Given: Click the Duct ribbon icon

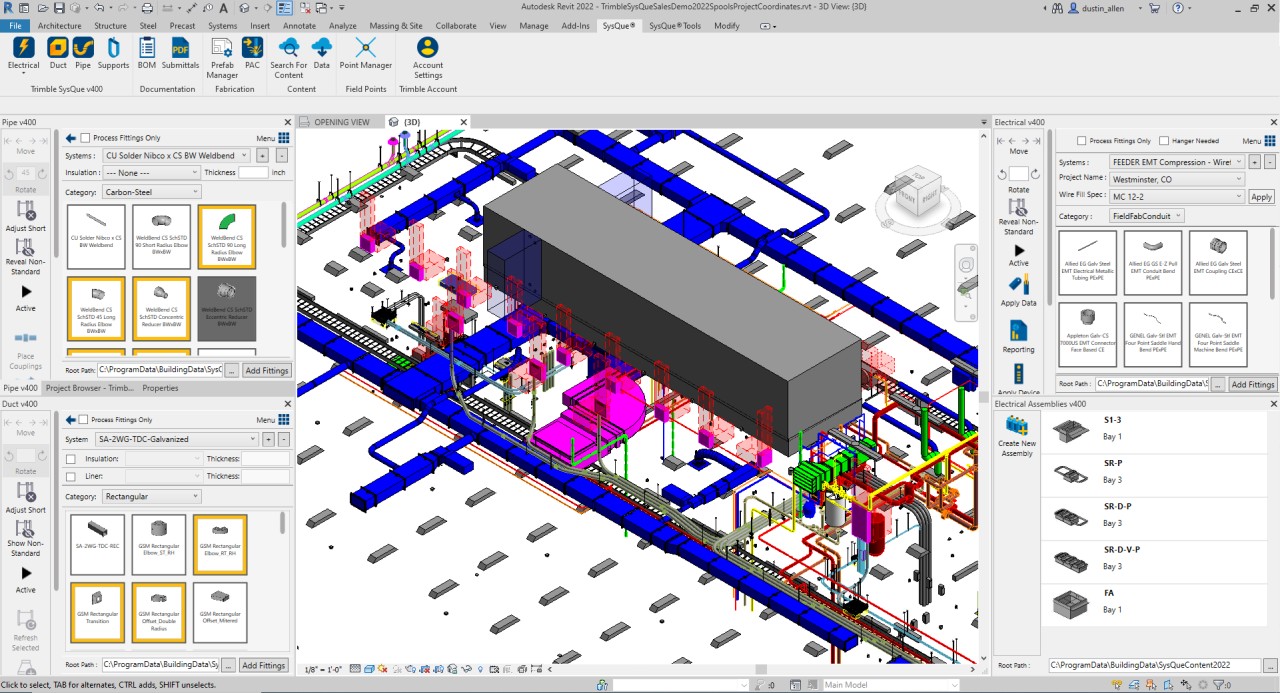Looking at the screenshot, I should (x=58, y=48).
